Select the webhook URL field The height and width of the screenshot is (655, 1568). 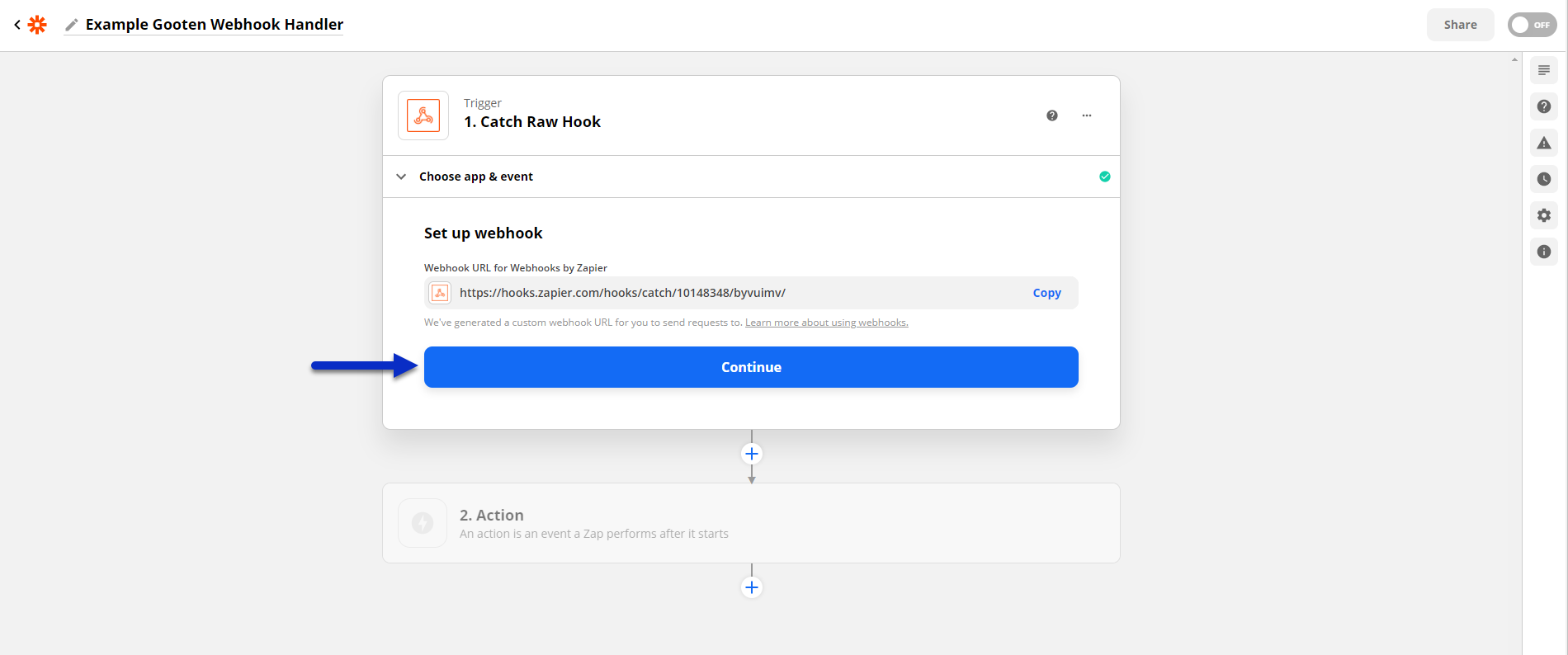pos(751,293)
